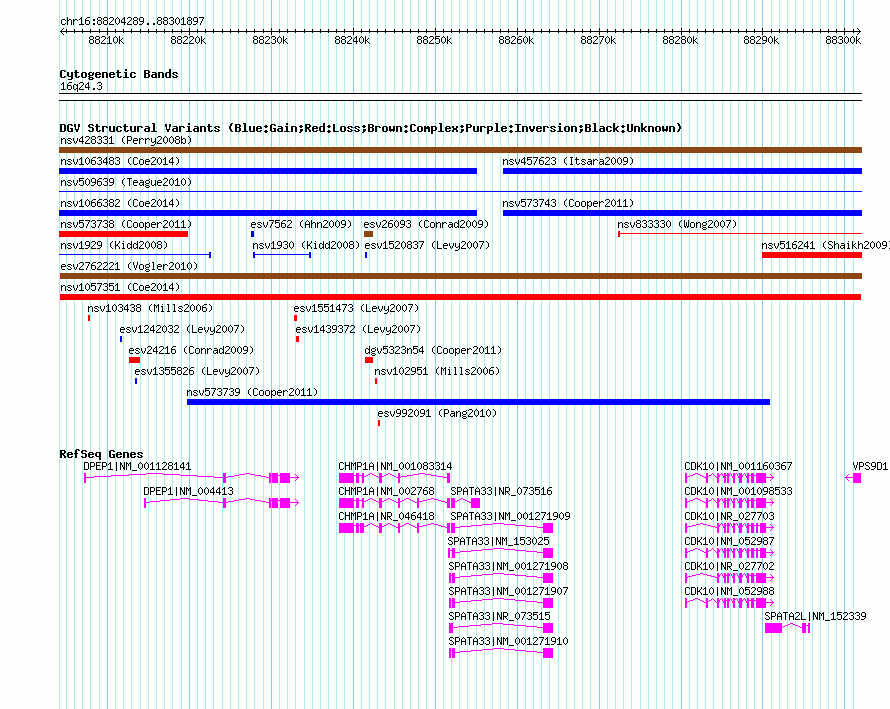The image size is (890, 709).
Task: Click the 88250k ruler position label
Action: click(x=434, y=40)
